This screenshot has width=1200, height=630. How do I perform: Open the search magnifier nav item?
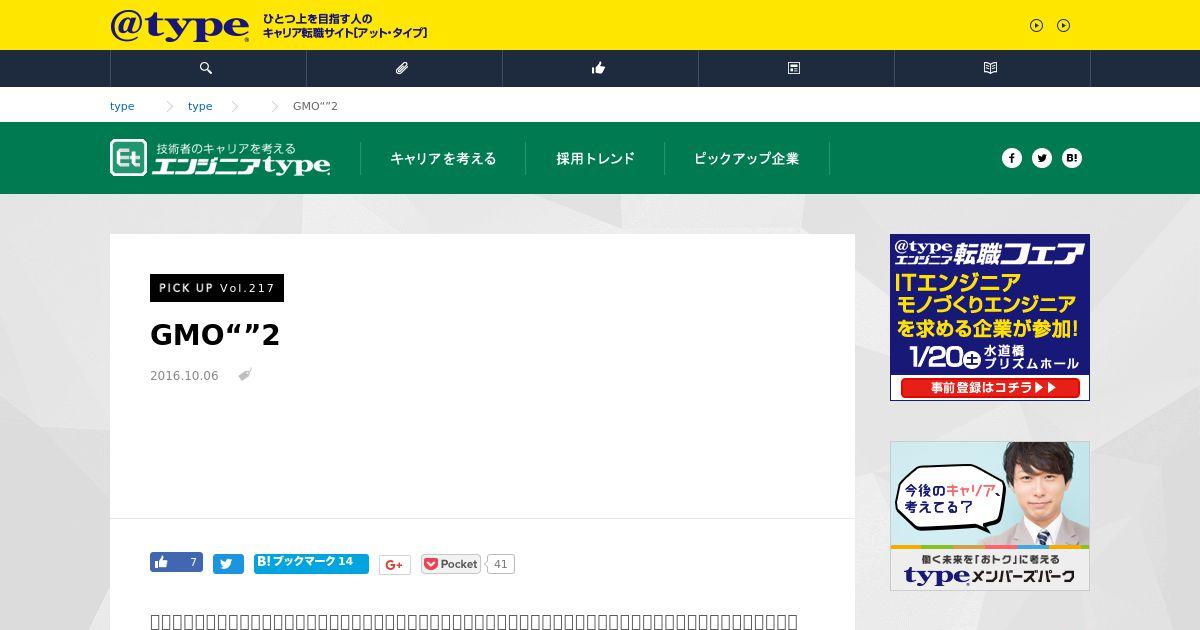tap(206, 68)
